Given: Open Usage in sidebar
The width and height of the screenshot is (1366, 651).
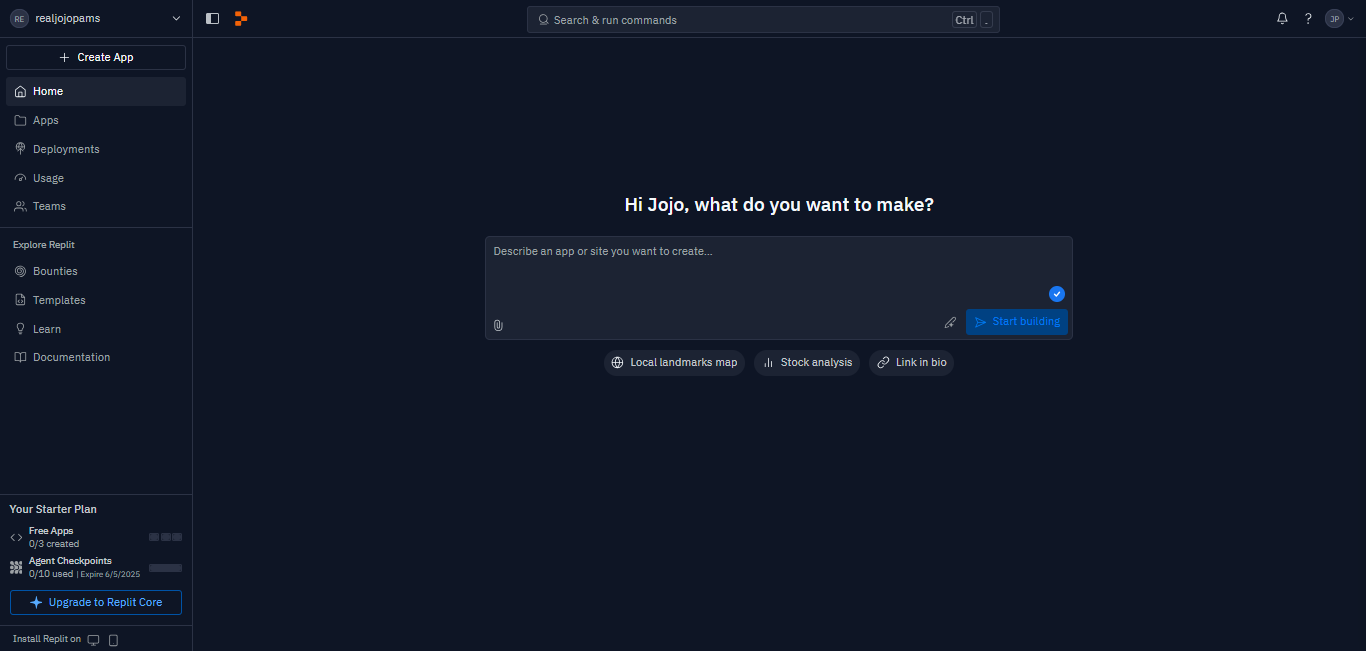Looking at the screenshot, I should 96,178.
